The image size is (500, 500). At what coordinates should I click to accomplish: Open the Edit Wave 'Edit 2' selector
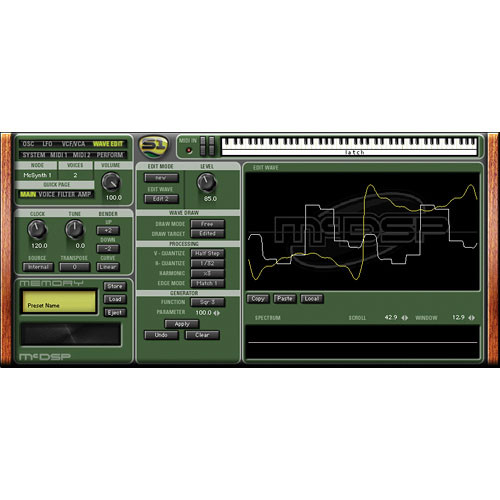click(x=161, y=199)
